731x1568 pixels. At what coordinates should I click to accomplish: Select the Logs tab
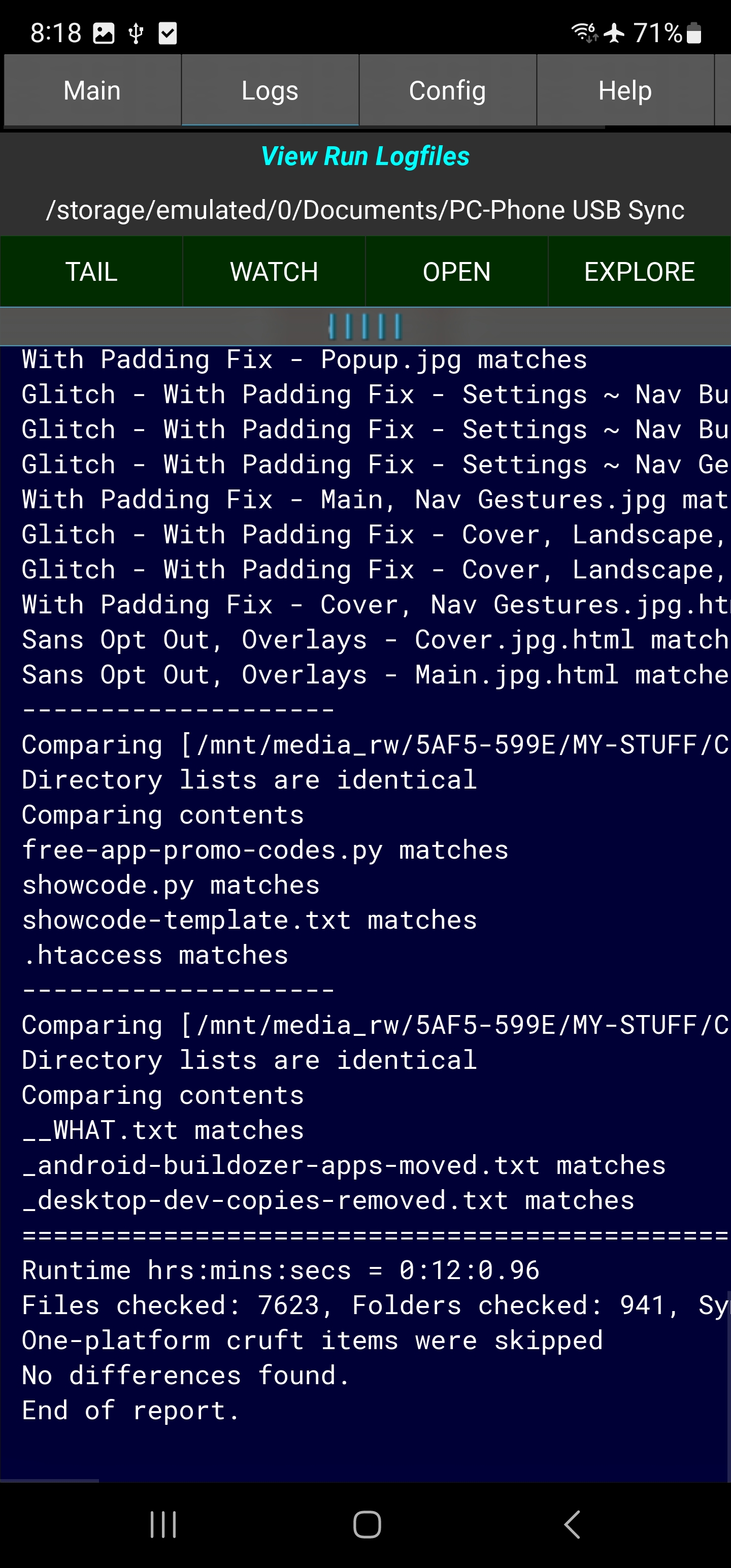coord(270,91)
